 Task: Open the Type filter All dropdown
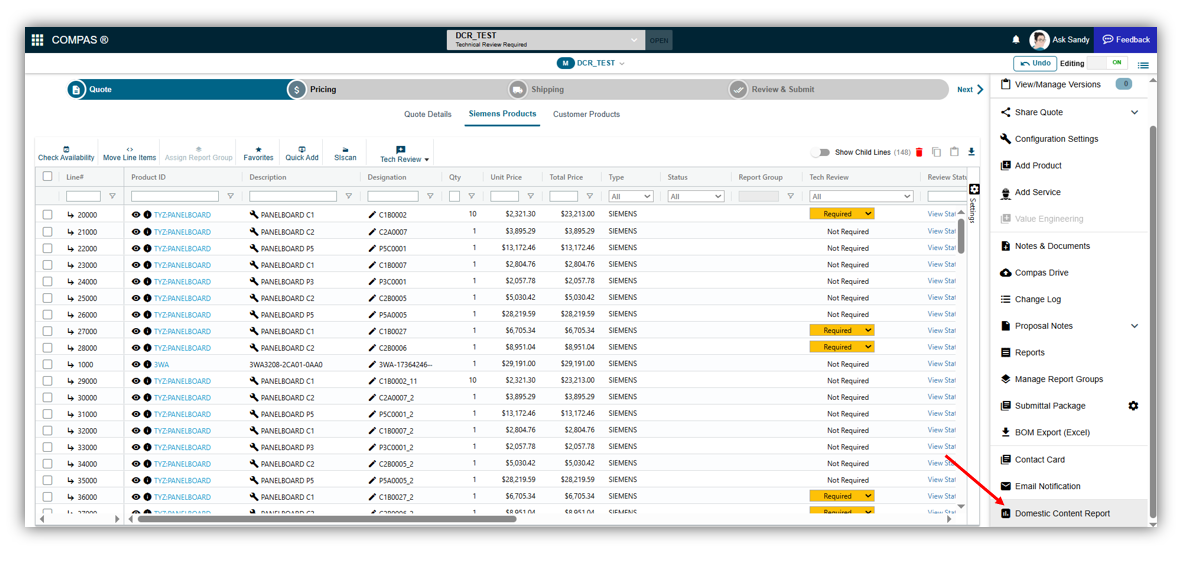tap(631, 196)
